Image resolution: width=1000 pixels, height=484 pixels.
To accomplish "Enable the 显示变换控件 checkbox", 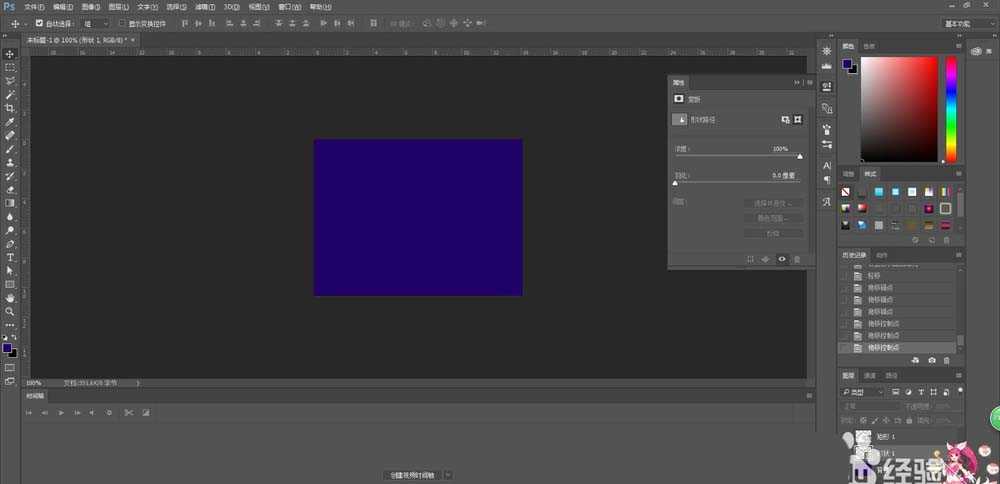I will (121, 22).
